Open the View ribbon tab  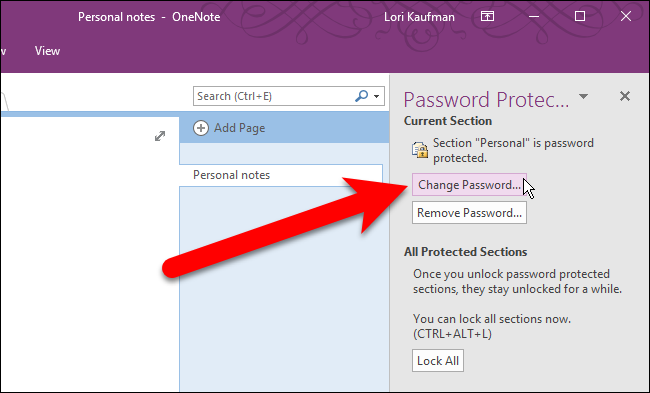coord(47,51)
